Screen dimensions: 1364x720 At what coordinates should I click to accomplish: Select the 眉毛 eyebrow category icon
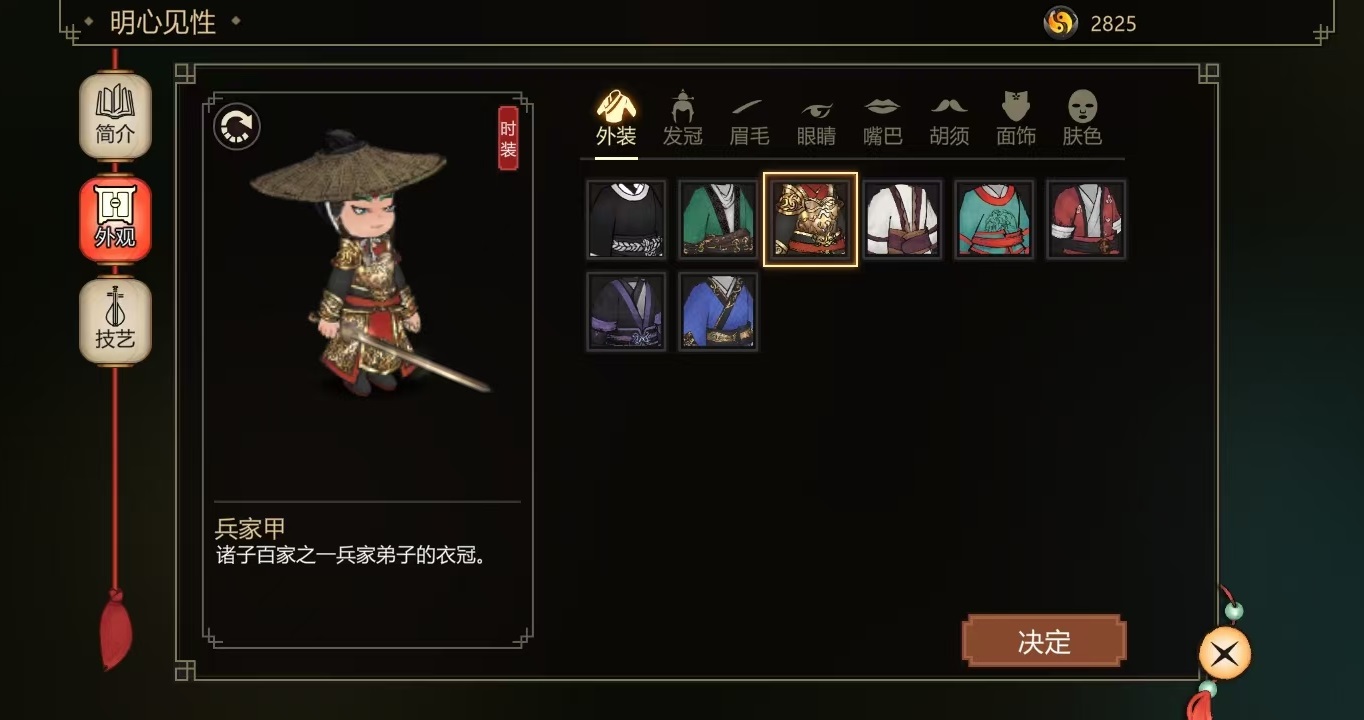tap(749, 118)
